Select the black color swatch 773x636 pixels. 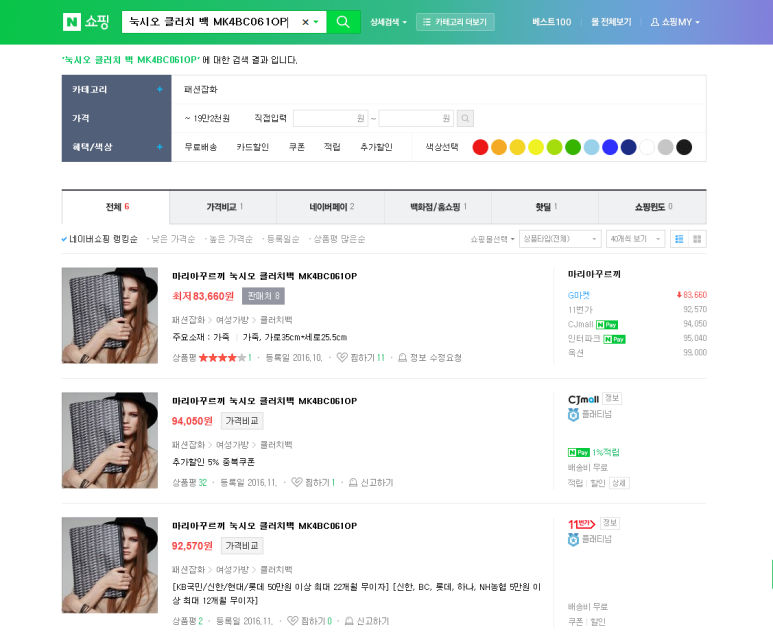click(684, 147)
